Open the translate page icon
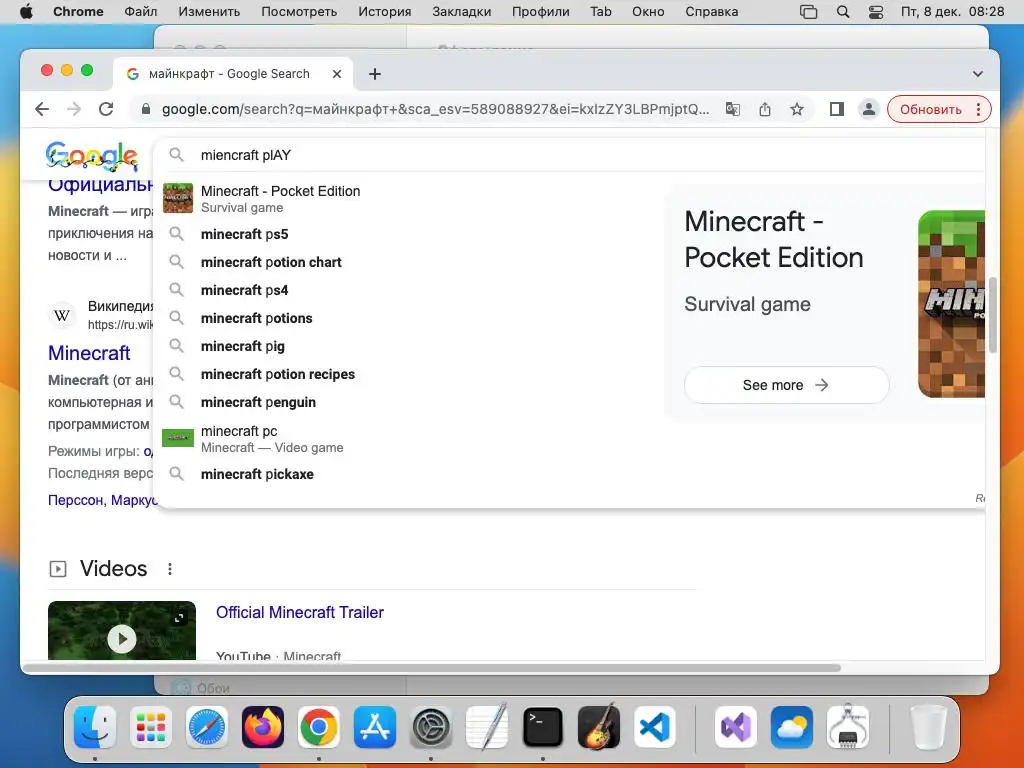This screenshot has height=768, width=1024. point(733,109)
